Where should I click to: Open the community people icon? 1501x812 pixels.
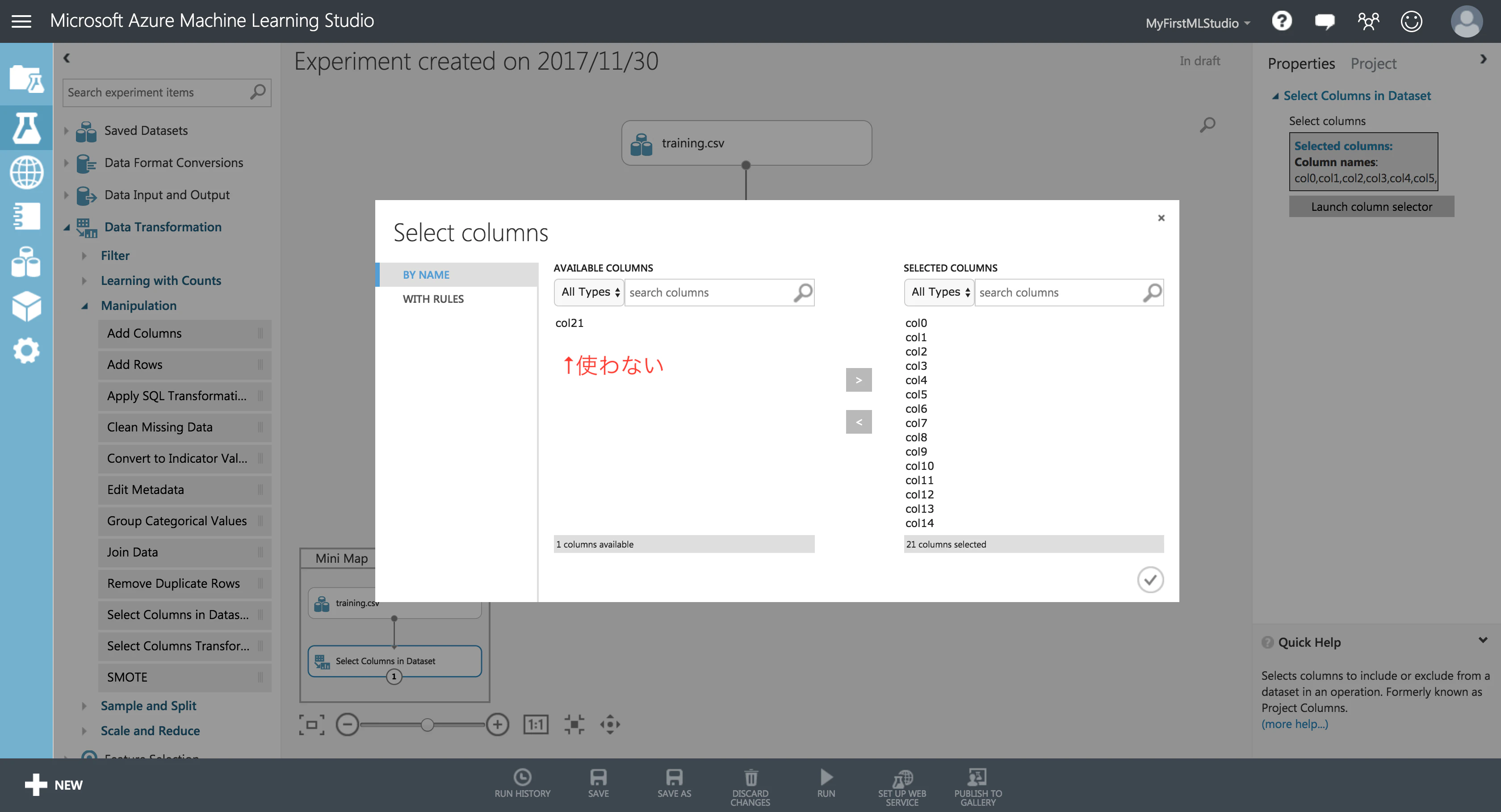[x=1368, y=21]
